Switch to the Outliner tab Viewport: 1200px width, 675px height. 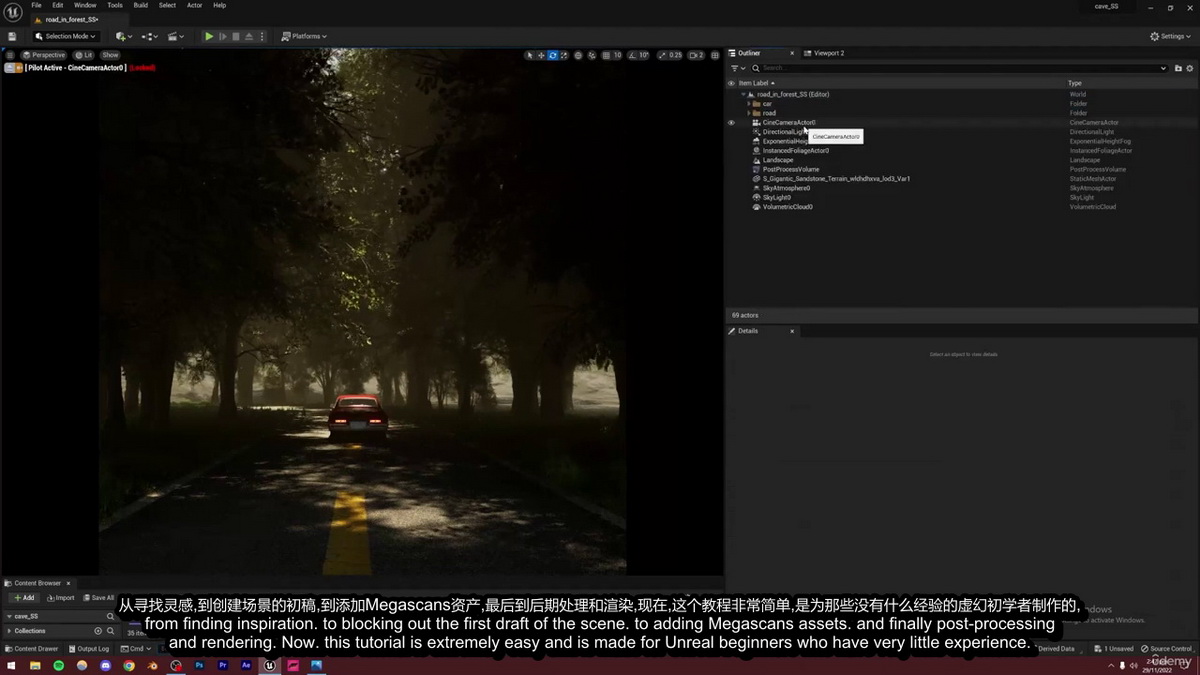tap(748, 53)
